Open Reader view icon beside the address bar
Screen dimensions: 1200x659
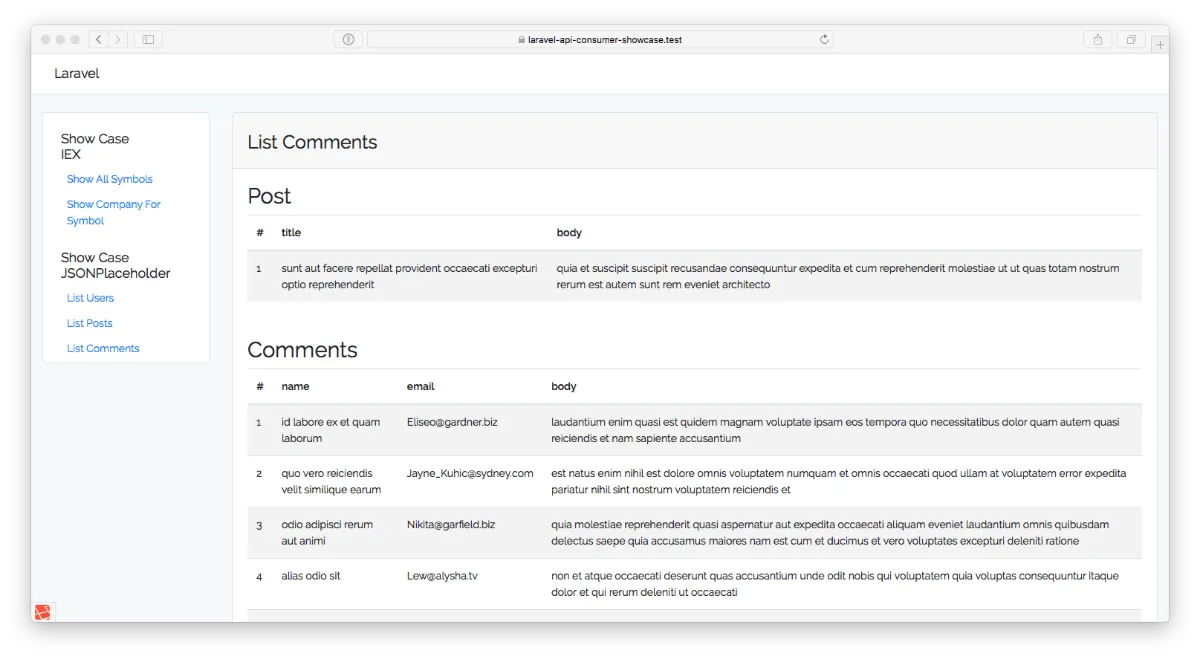point(347,39)
